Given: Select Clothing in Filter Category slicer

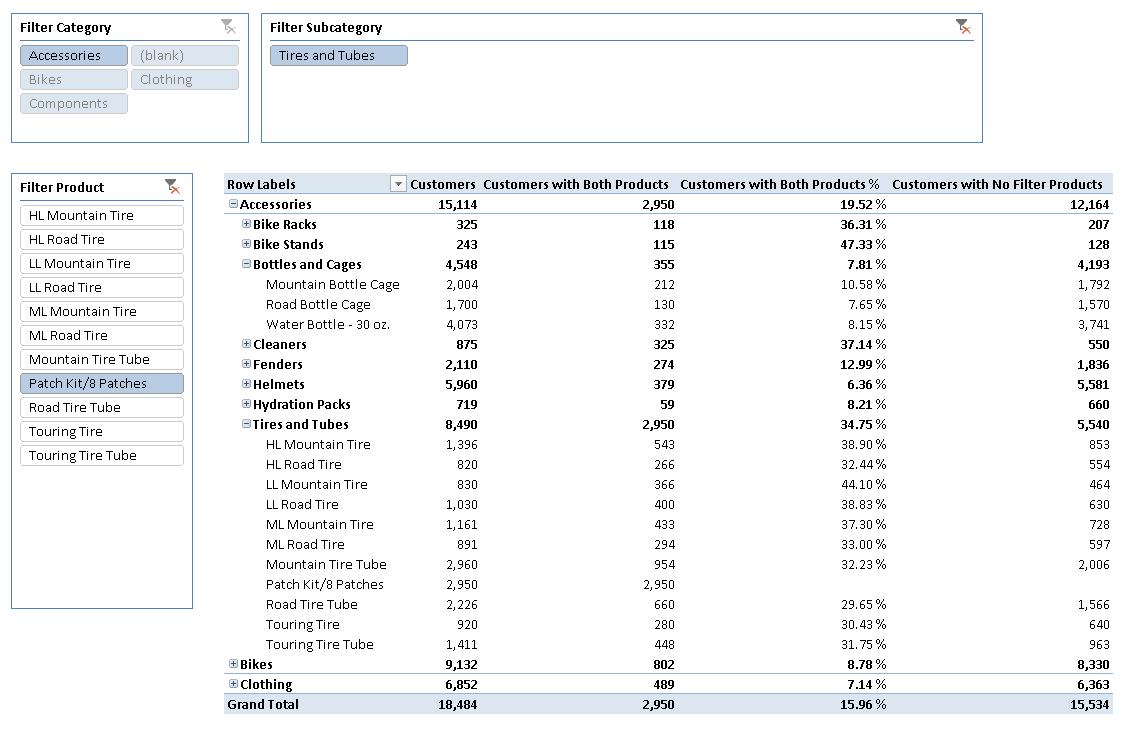Looking at the screenshot, I should pos(185,80).
